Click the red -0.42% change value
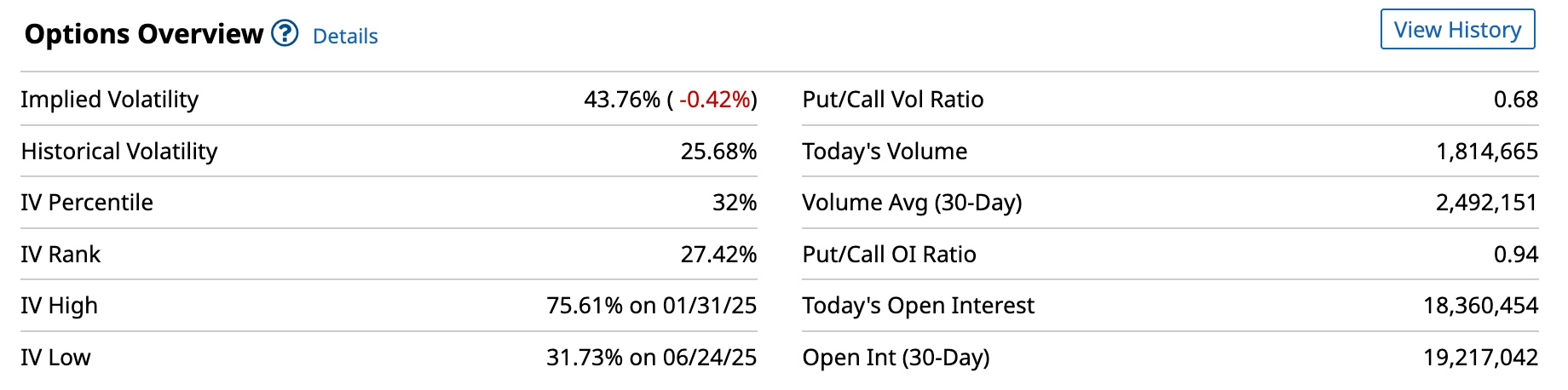Screen dimensions: 1568x390 pos(714,100)
